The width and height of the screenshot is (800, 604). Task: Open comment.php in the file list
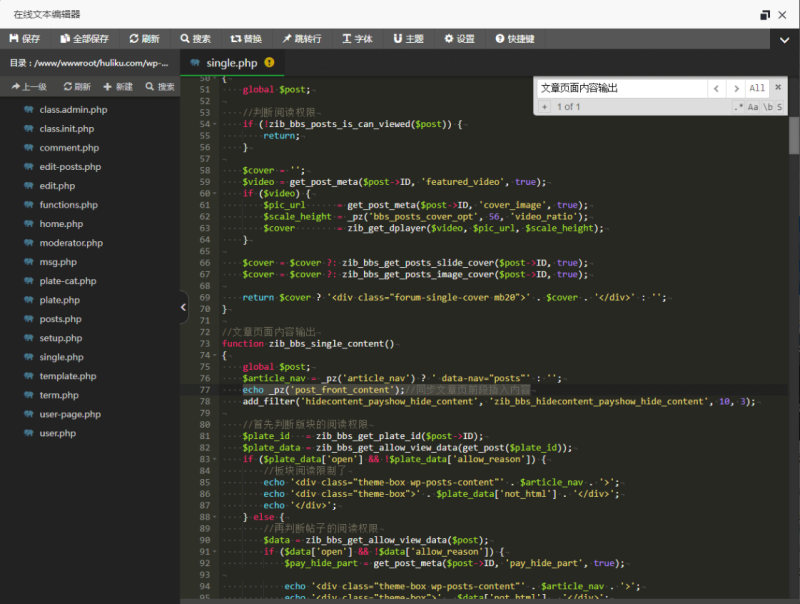(69, 148)
